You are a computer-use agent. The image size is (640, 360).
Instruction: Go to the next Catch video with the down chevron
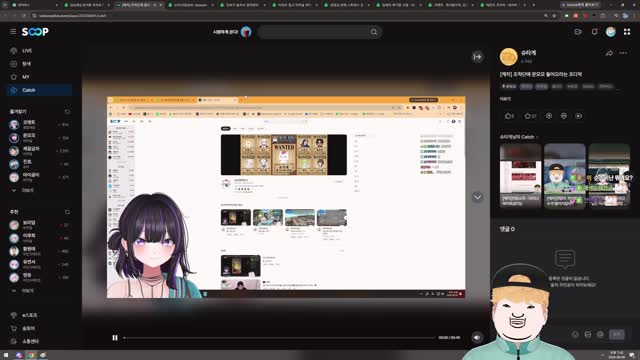pos(477,197)
